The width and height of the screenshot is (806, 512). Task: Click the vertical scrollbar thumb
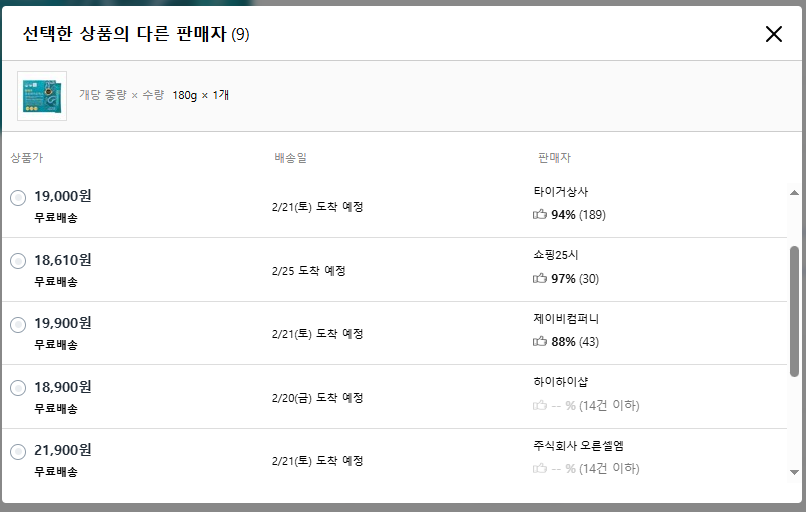pos(795,310)
